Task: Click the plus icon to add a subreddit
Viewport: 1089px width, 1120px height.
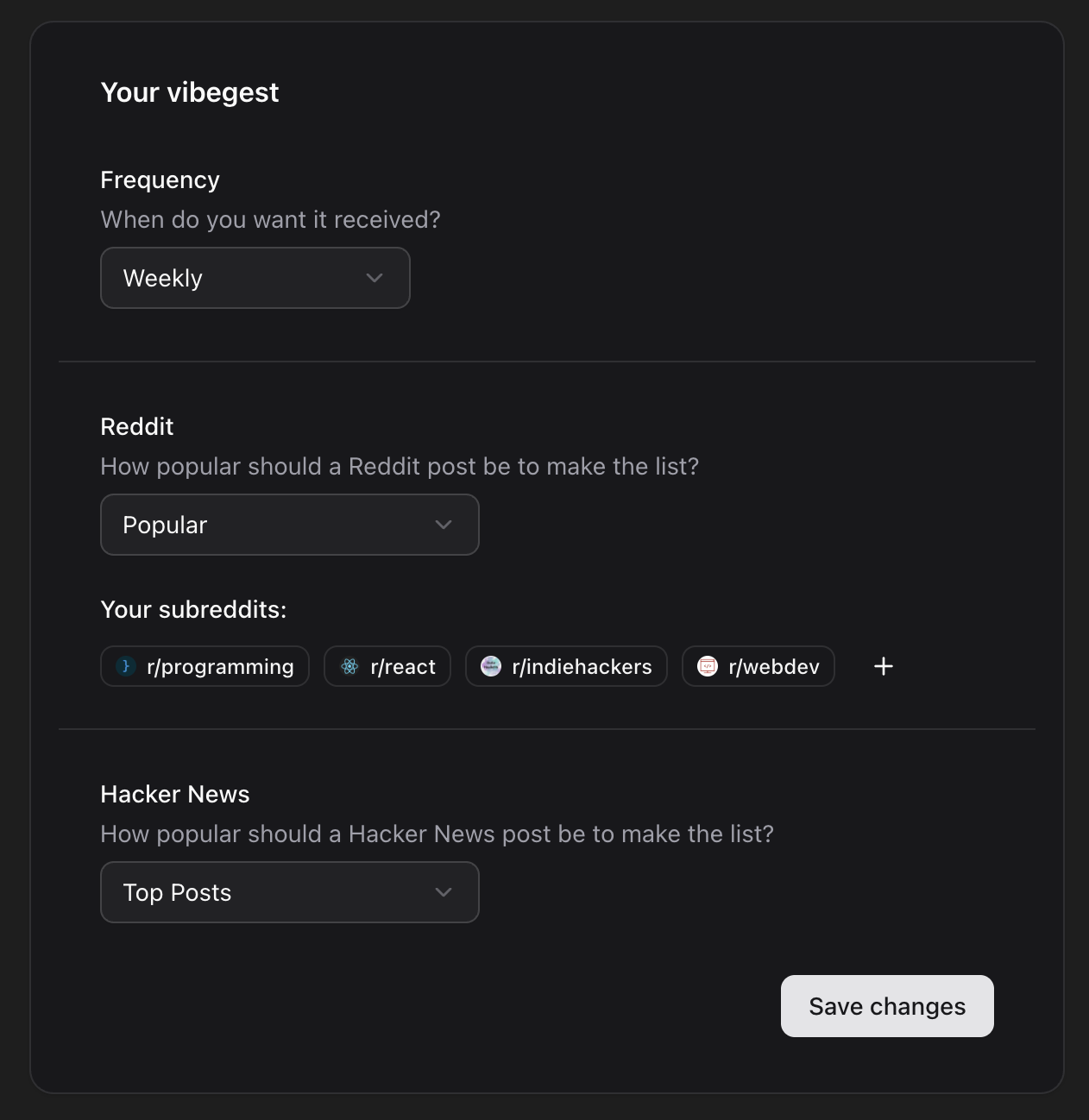Action: click(x=883, y=666)
